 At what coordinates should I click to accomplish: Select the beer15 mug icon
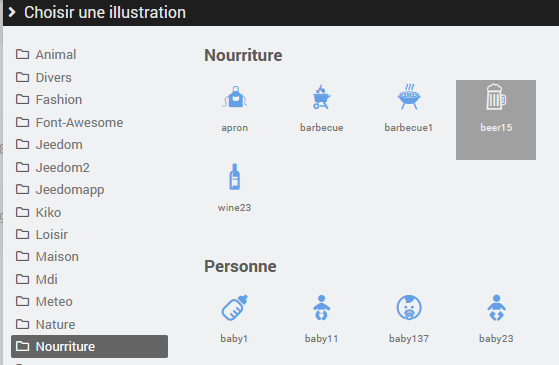click(x=496, y=97)
